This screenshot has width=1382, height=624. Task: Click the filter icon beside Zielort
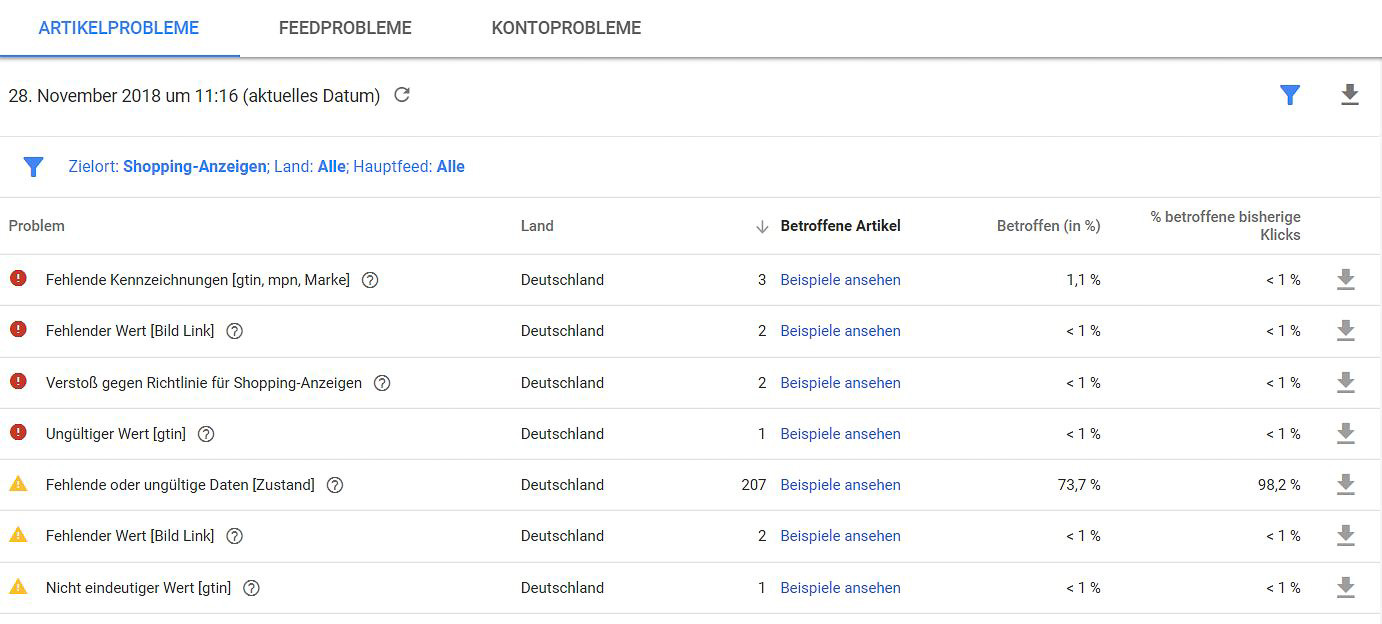34,167
